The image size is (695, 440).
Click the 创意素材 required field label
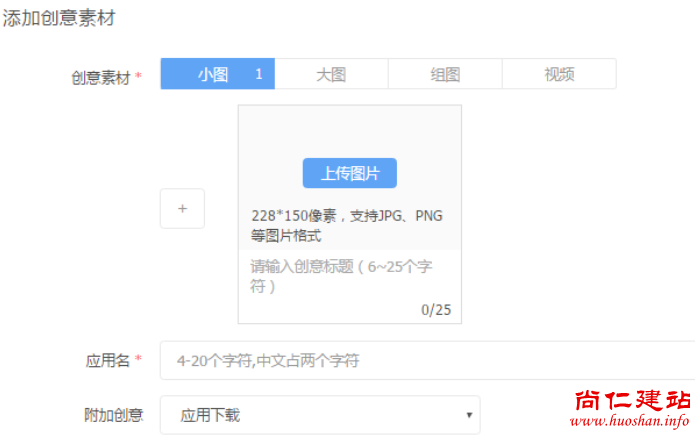click(100, 77)
